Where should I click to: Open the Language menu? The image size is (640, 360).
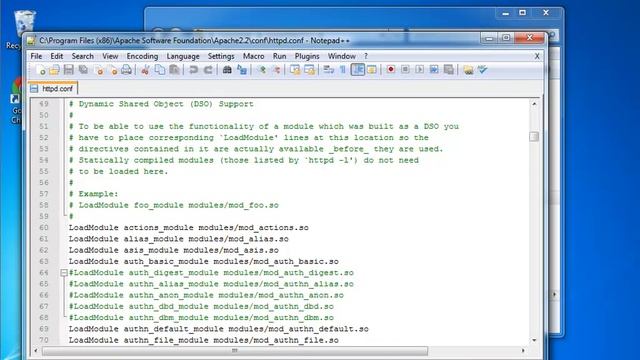[x=183, y=56]
